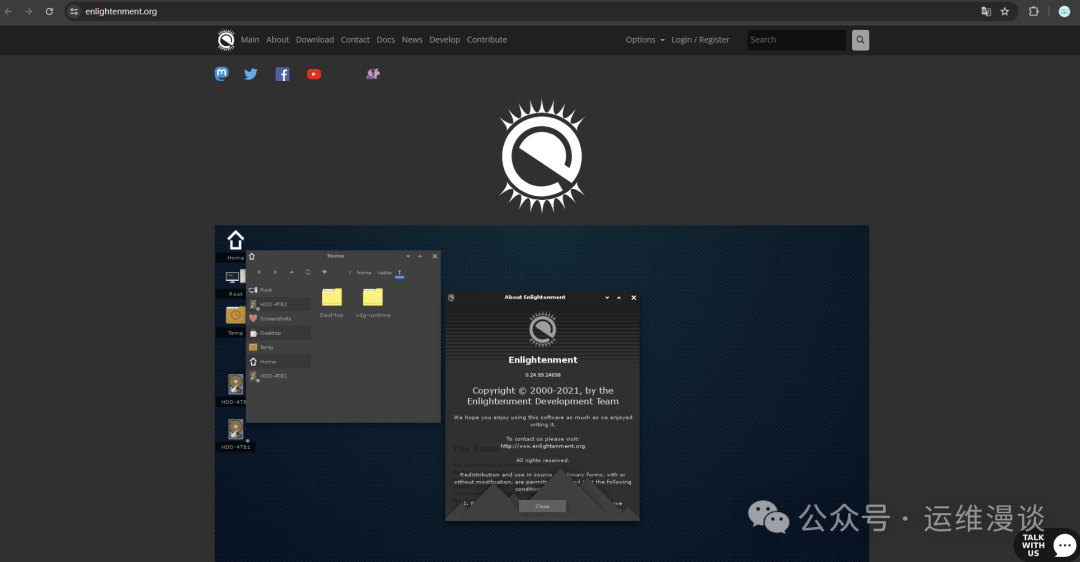Select Desktop in Home window sidebar
The width and height of the screenshot is (1080, 562).
click(279, 333)
